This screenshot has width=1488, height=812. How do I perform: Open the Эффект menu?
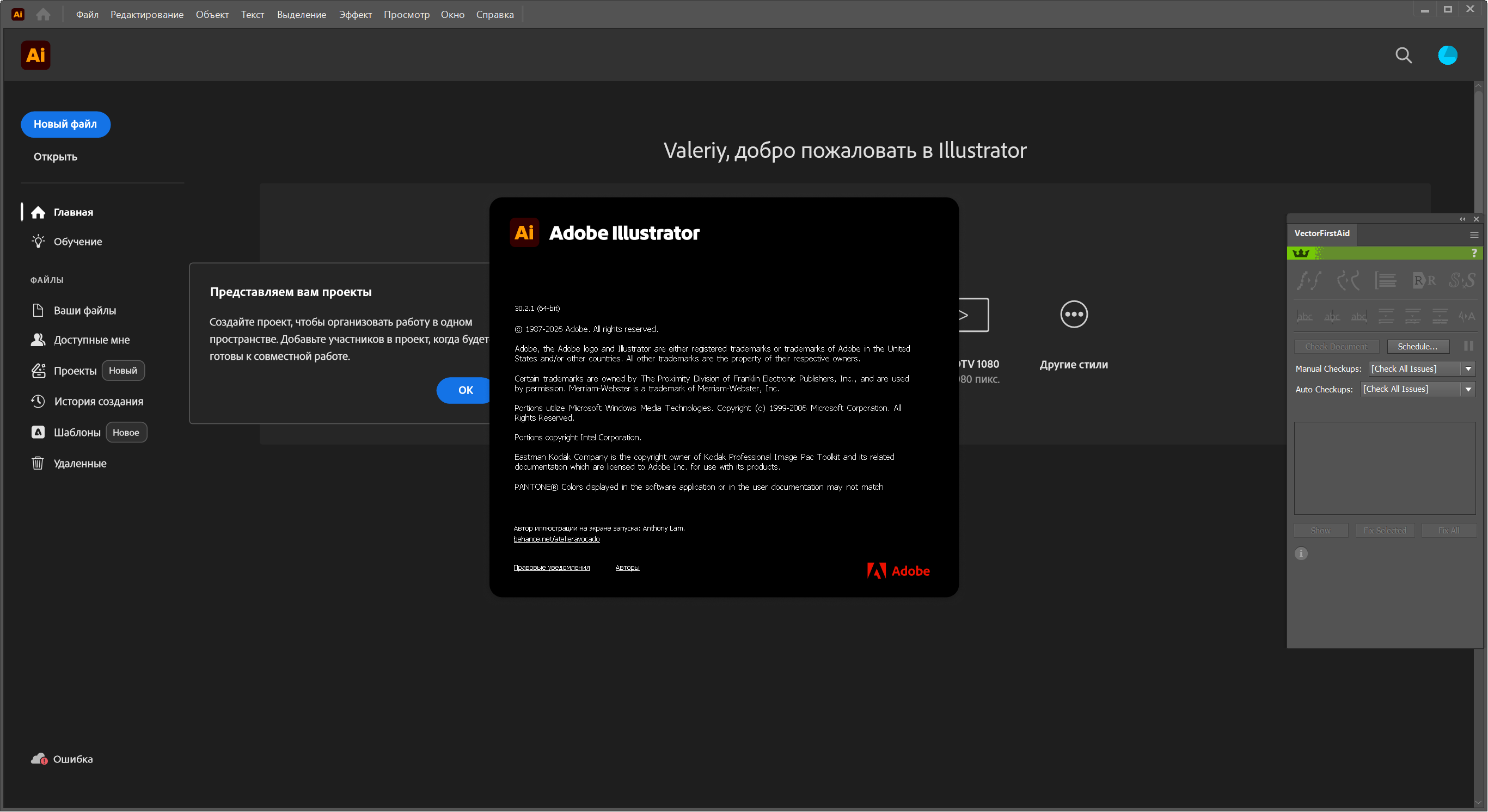[354, 15]
